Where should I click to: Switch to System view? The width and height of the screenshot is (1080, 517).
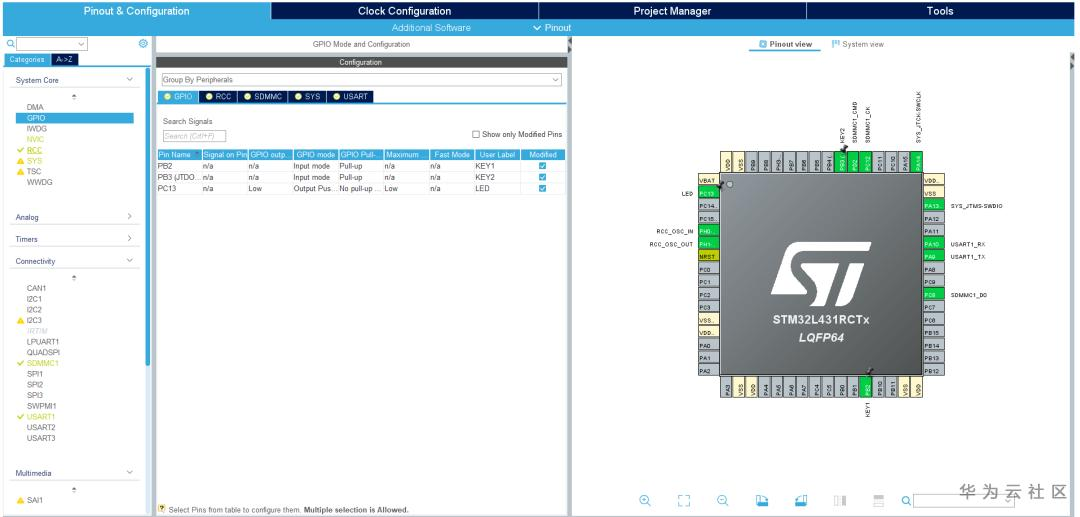[858, 44]
